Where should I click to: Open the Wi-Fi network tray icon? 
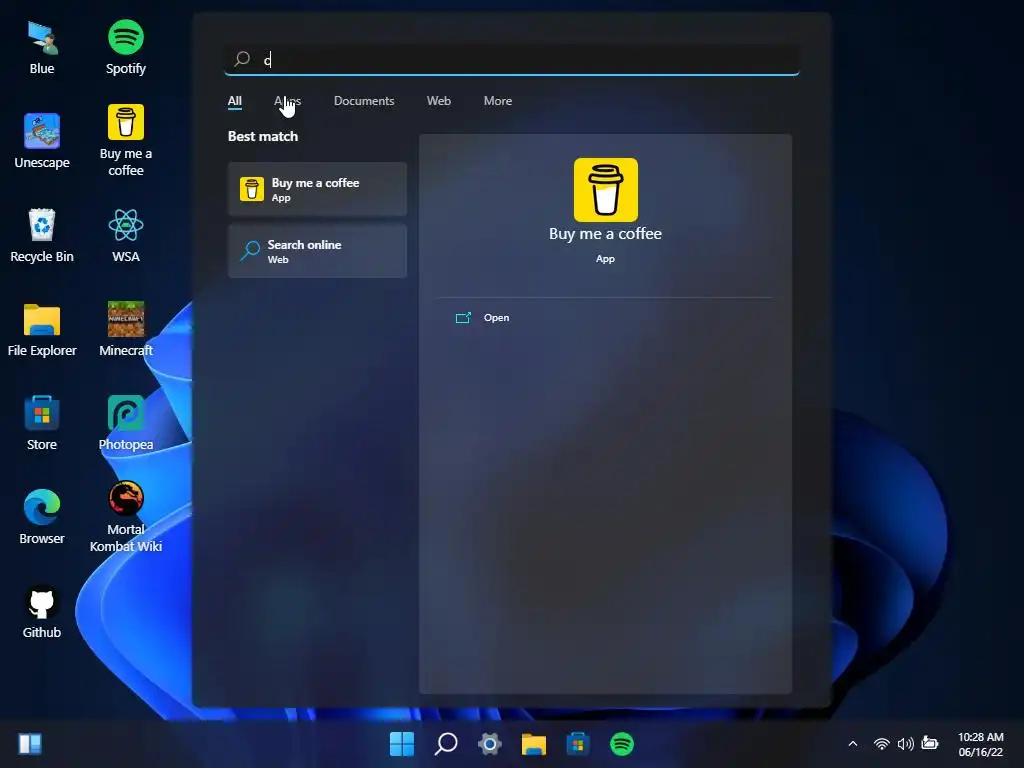pos(882,744)
